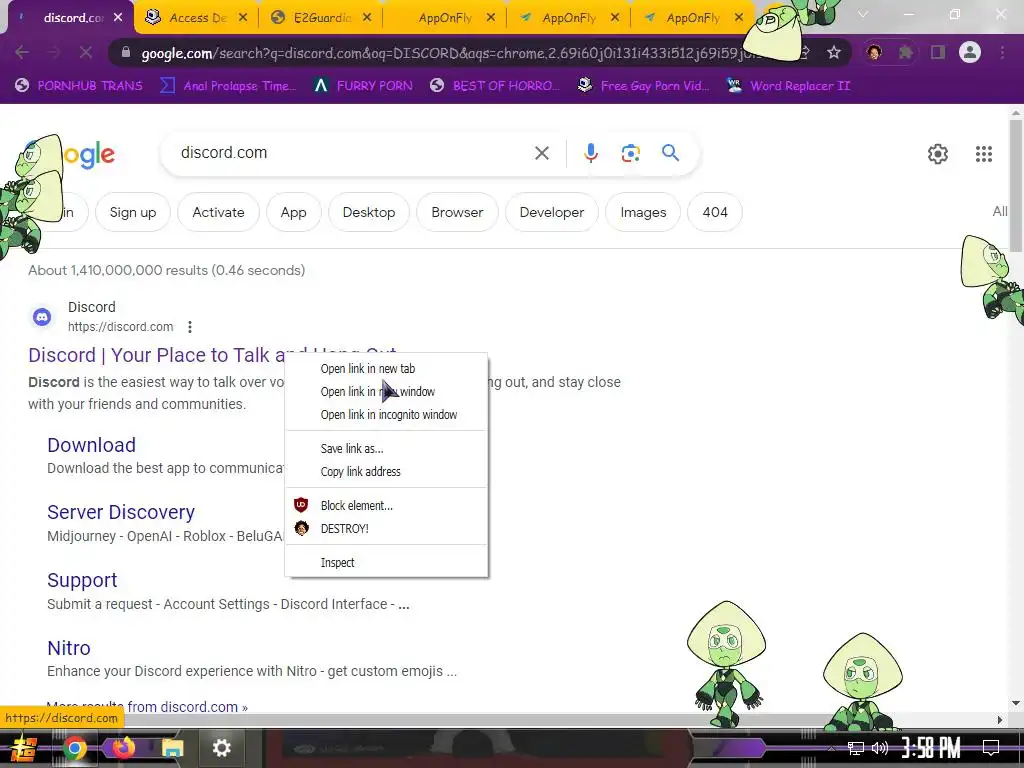This screenshot has height=768, width=1024.
Task: Filter results by Activate chip
Action: pos(218,212)
